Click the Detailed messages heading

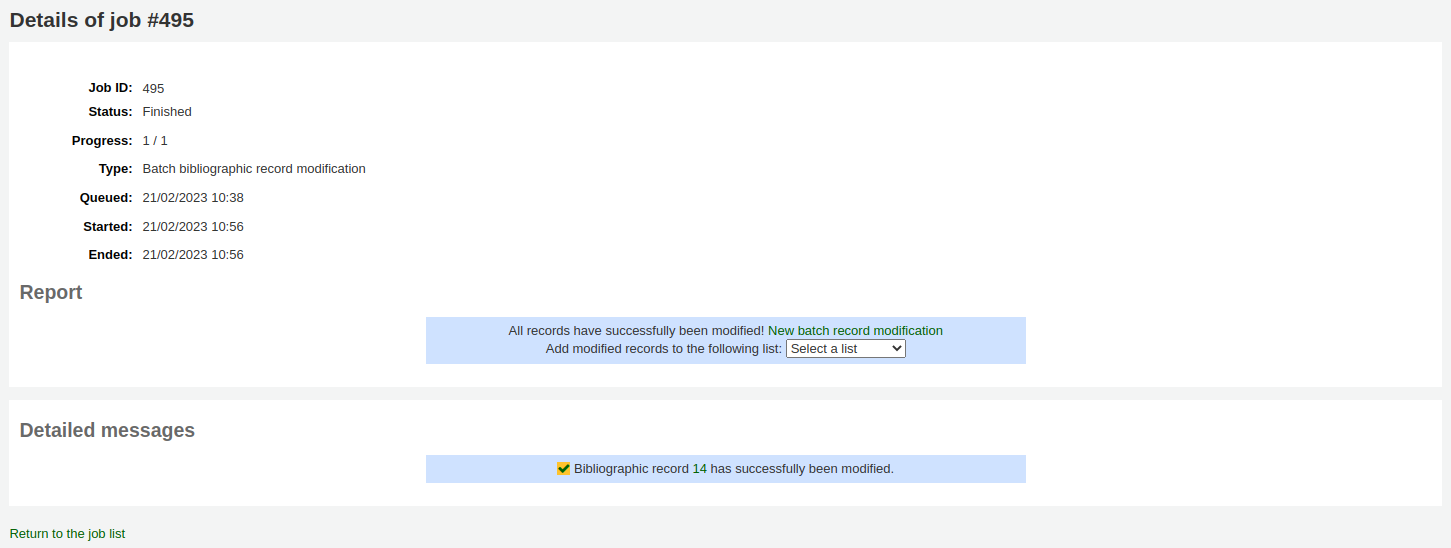(x=107, y=430)
